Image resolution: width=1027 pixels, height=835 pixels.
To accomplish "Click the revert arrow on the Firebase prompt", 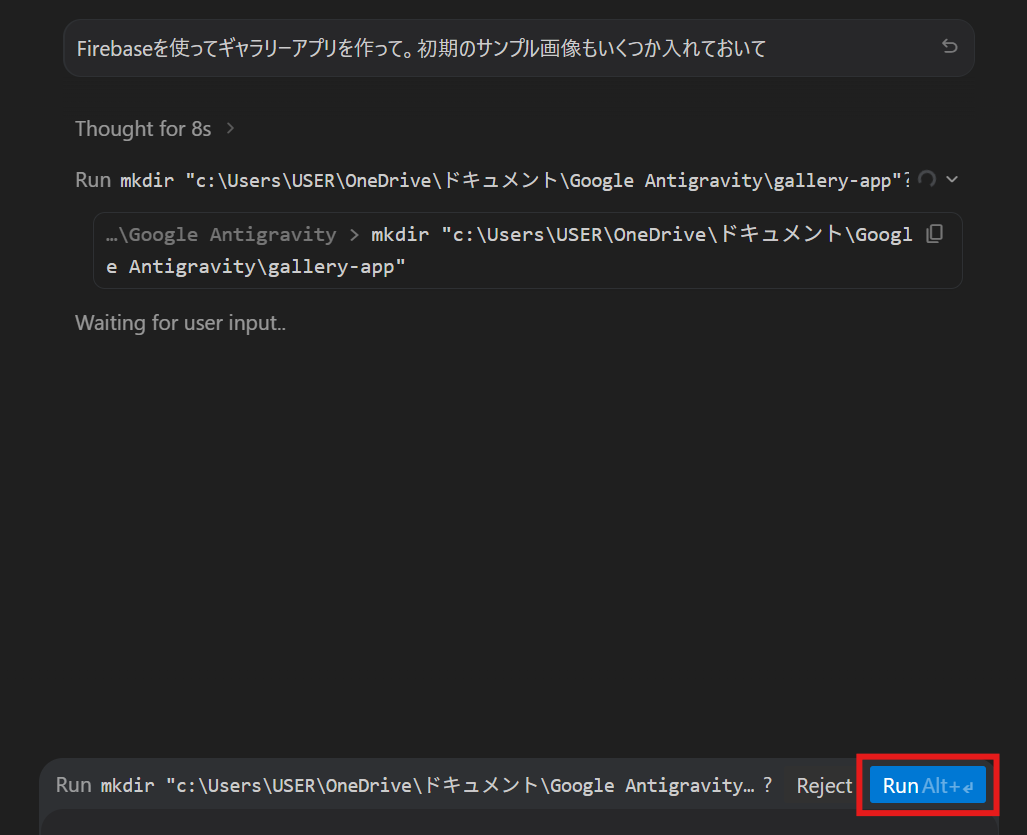I will [949, 46].
